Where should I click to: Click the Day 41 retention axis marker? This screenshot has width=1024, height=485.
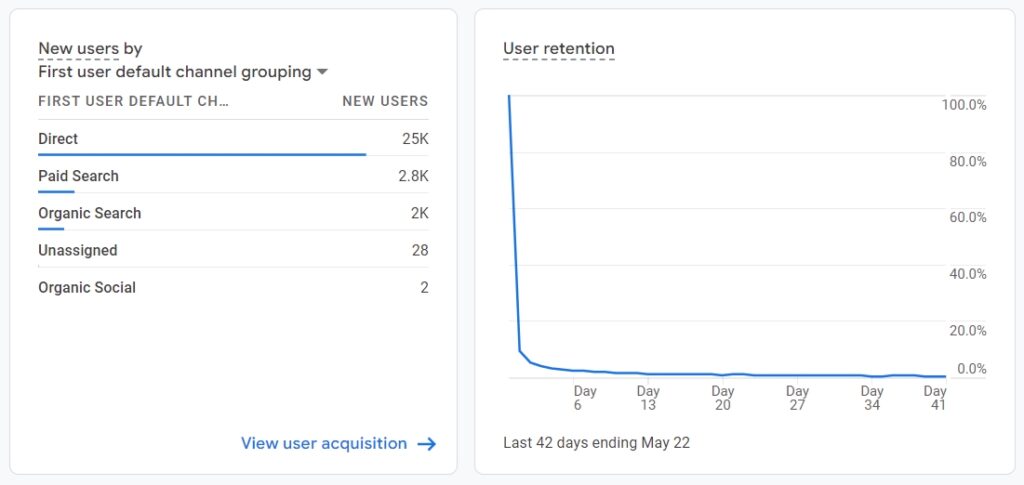pos(935,398)
